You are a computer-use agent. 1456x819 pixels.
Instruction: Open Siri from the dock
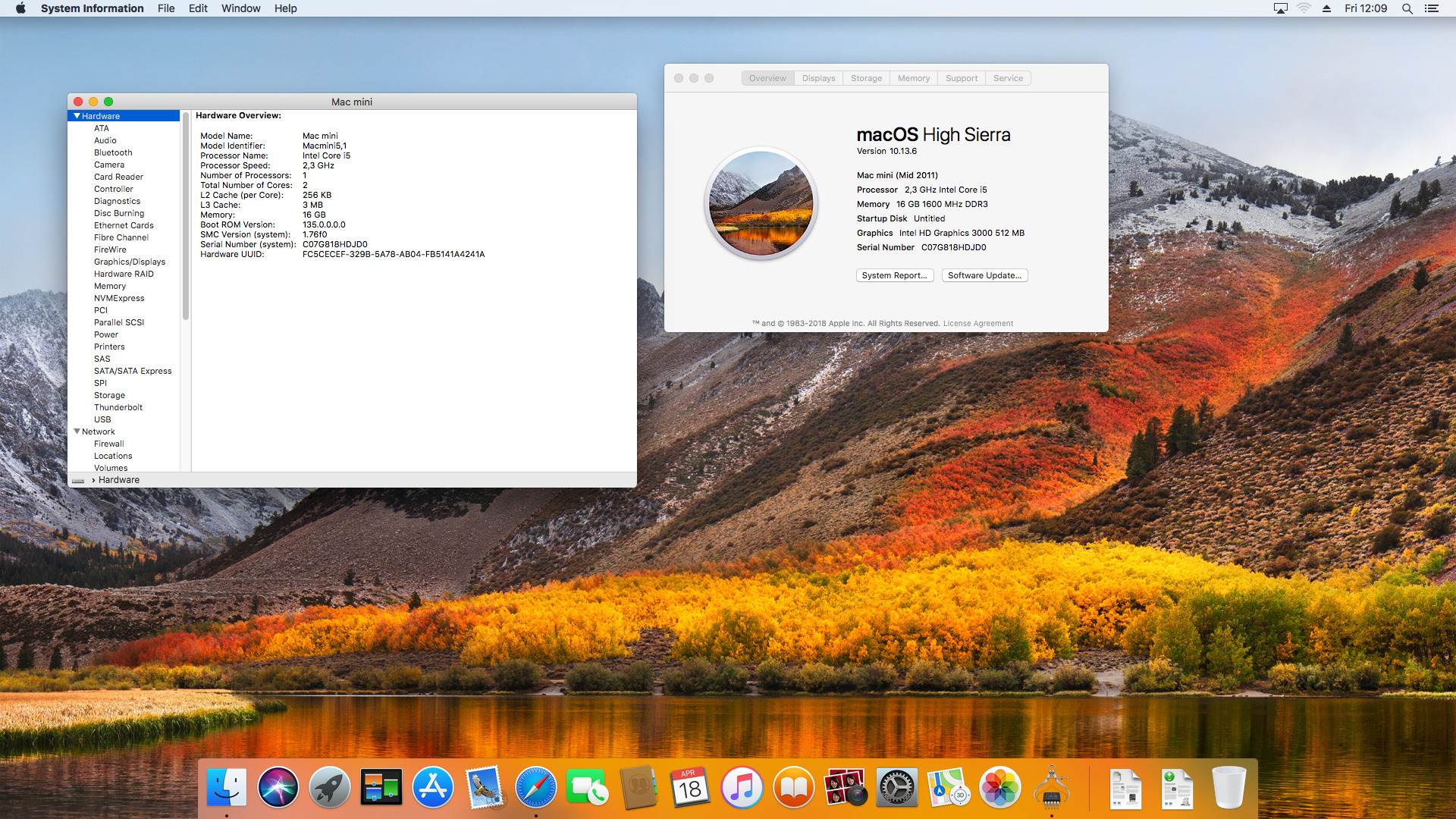(x=278, y=787)
